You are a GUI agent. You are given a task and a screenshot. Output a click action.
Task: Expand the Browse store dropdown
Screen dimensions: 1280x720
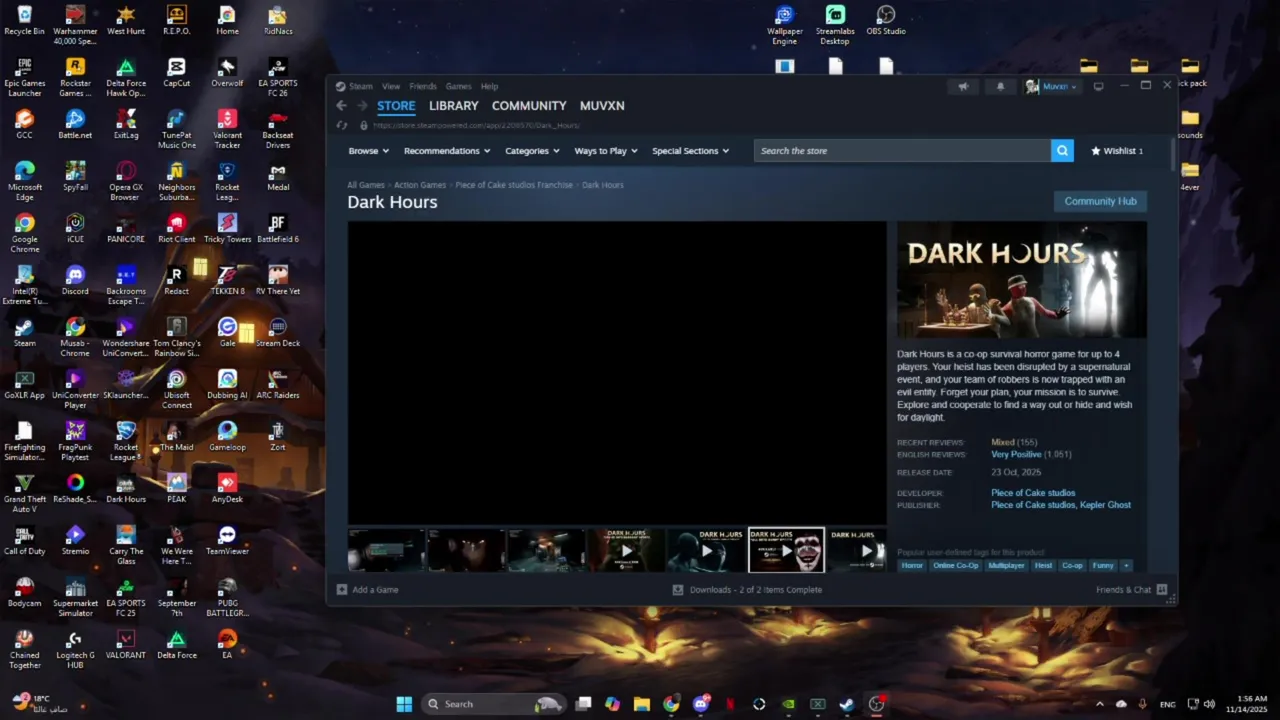click(x=368, y=151)
